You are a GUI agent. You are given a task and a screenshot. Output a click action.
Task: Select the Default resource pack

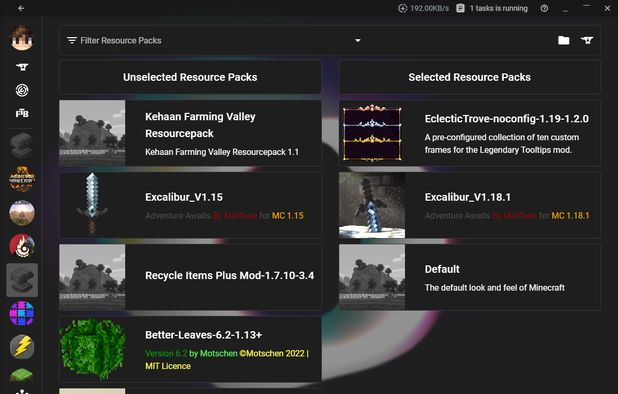tap(469, 277)
